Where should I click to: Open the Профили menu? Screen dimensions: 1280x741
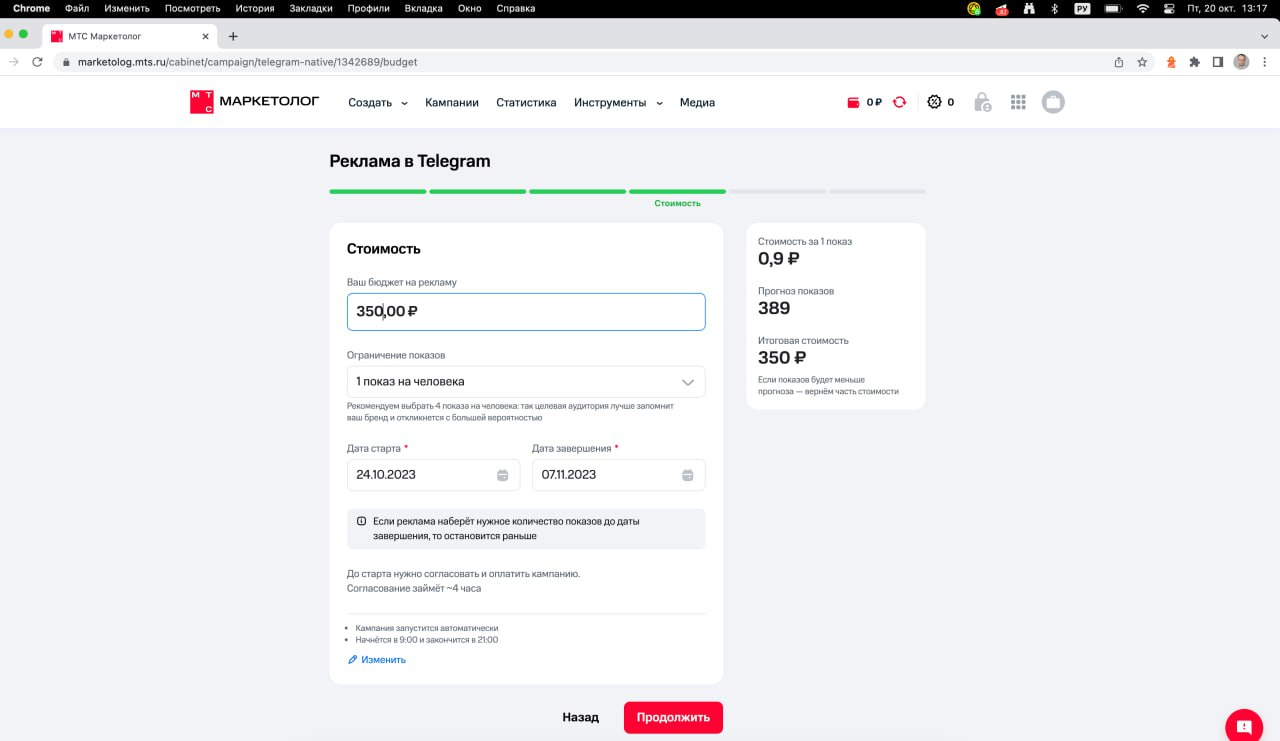point(369,8)
